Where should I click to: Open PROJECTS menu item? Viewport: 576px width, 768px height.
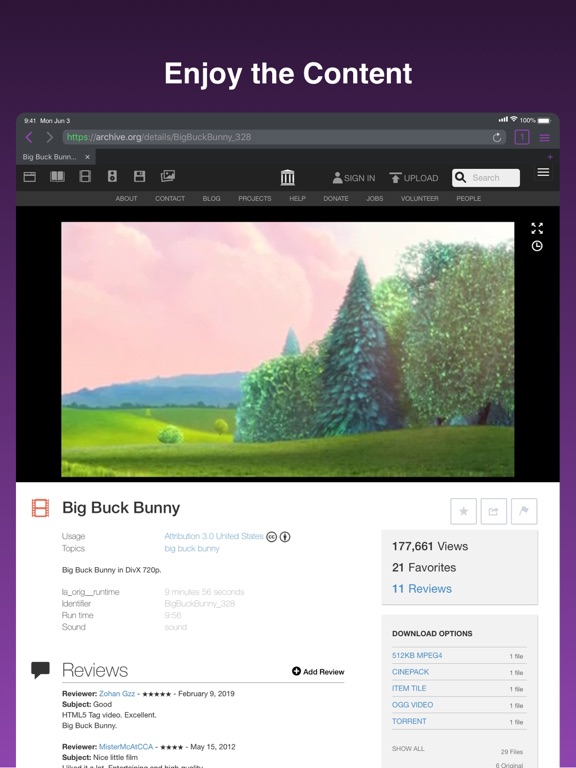[255, 198]
